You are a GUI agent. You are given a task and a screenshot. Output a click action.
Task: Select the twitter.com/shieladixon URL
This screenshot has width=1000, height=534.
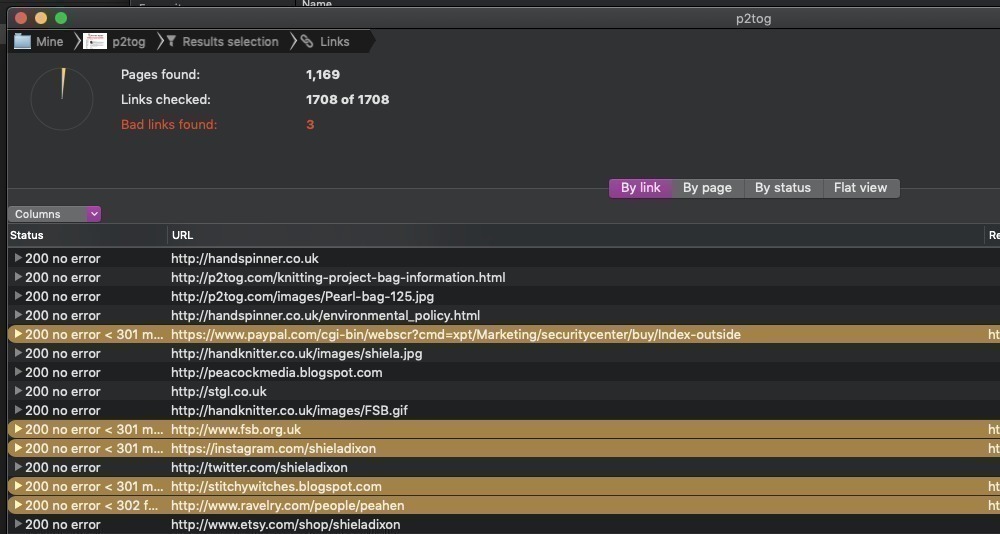click(259, 467)
